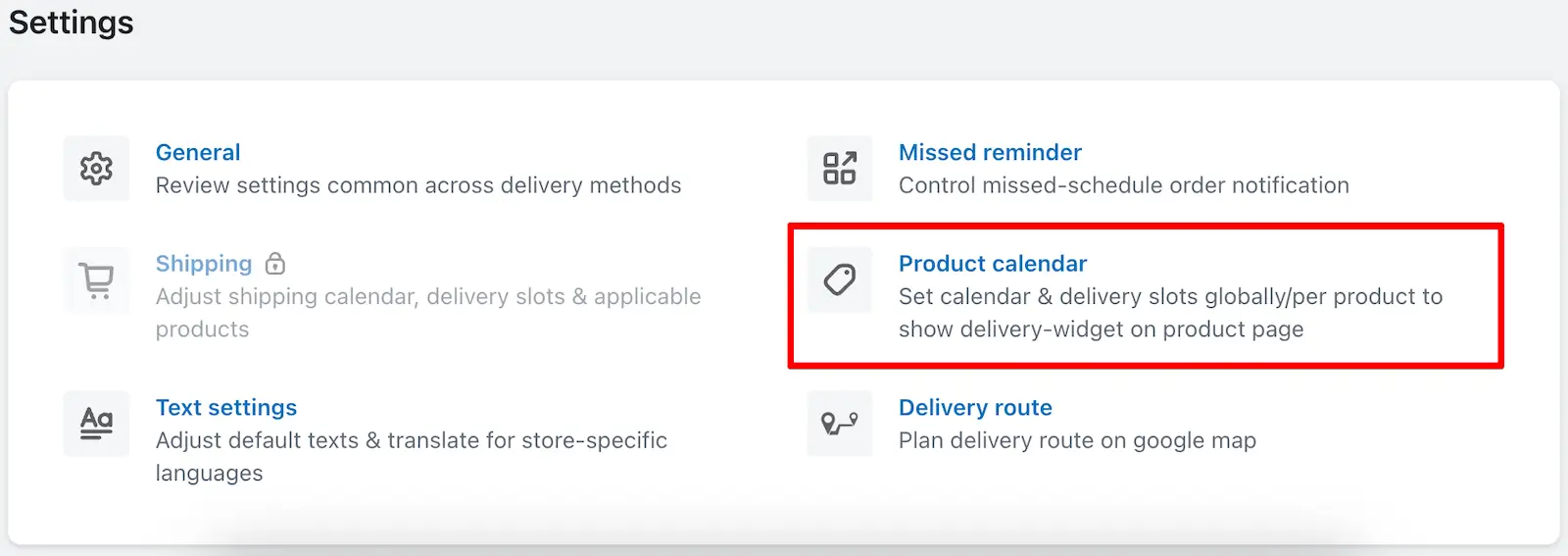Click the Product calendar tag icon
This screenshot has height=556, width=1568.
coord(840,280)
